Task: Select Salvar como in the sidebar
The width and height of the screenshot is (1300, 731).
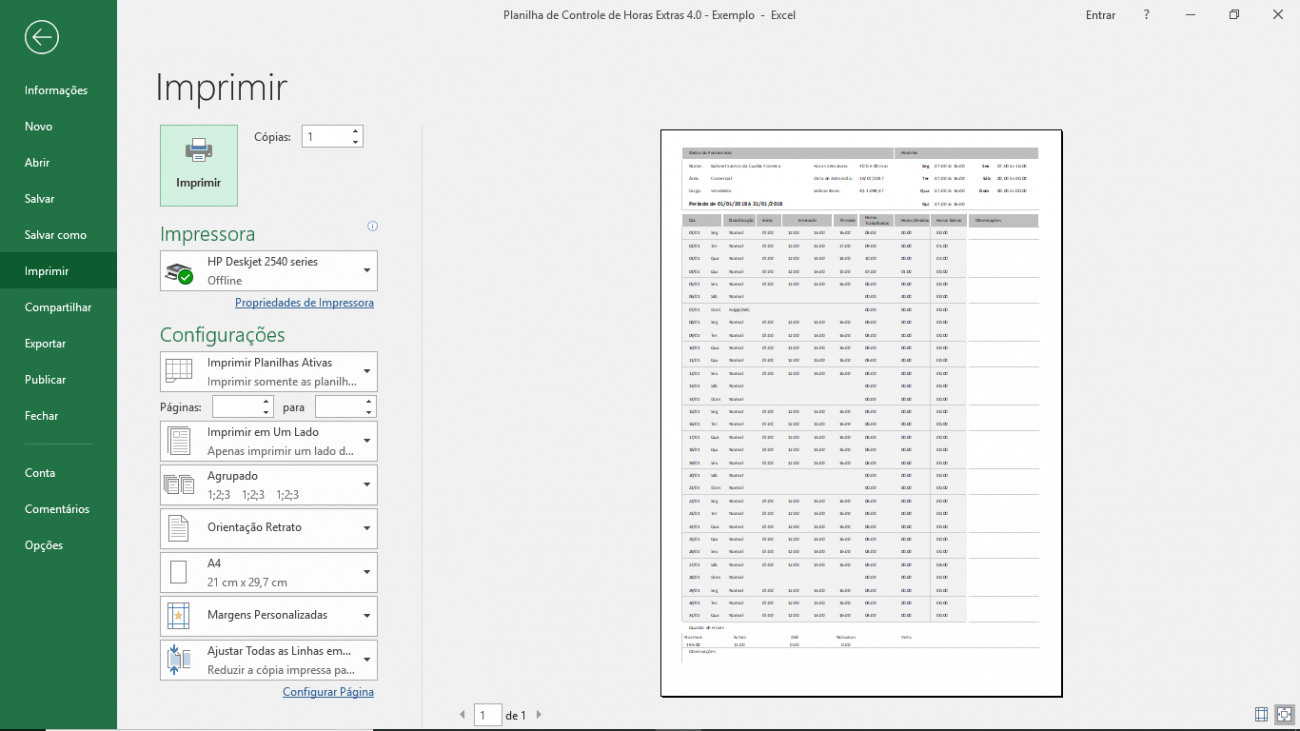Action: (58, 235)
